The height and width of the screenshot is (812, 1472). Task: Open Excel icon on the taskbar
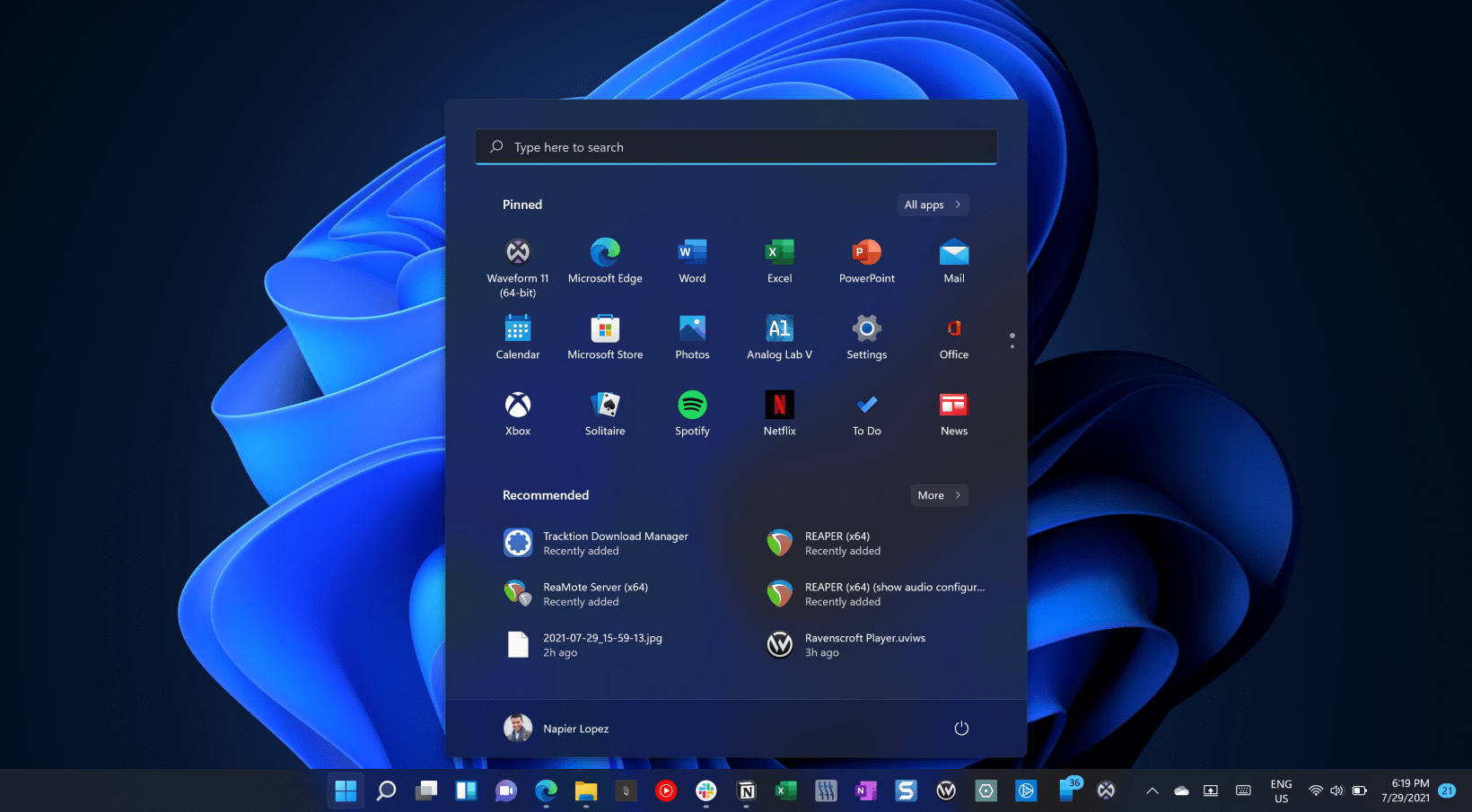click(x=786, y=790)
